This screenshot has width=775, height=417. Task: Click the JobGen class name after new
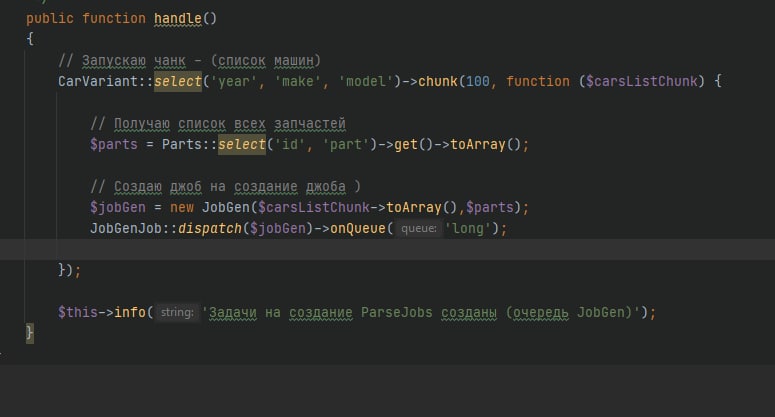coord(226,208)
